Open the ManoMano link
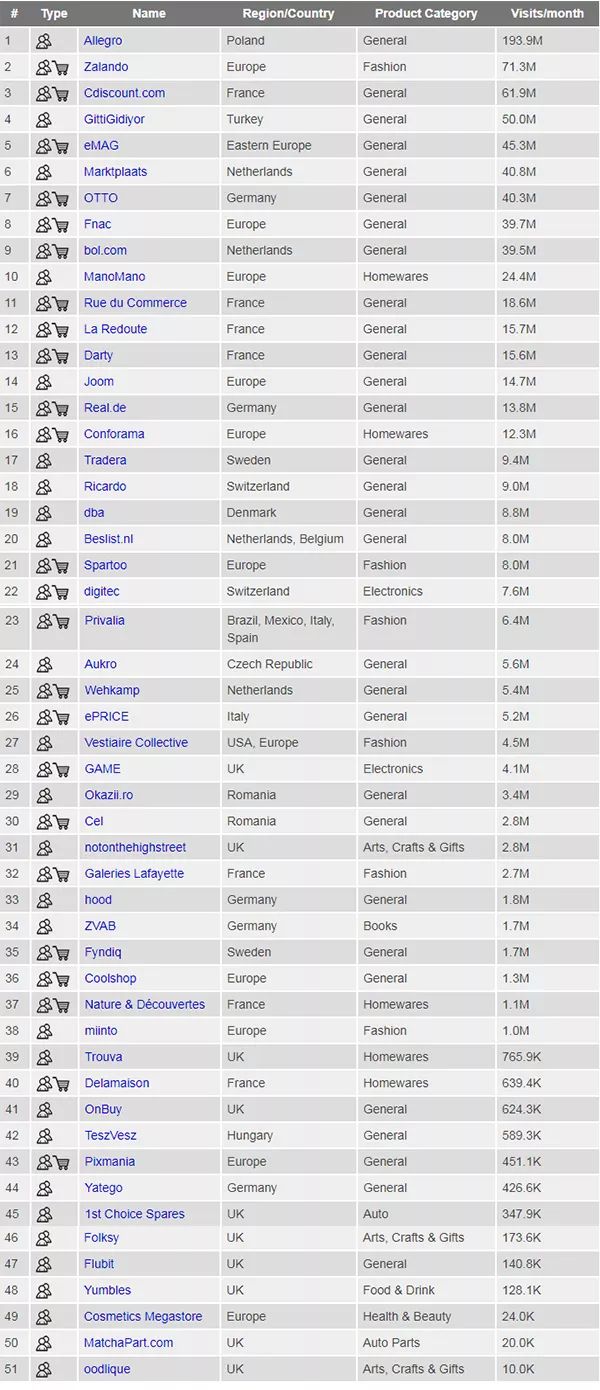Viewport: 600px width, 1390px height. click(x=114, y=277)
